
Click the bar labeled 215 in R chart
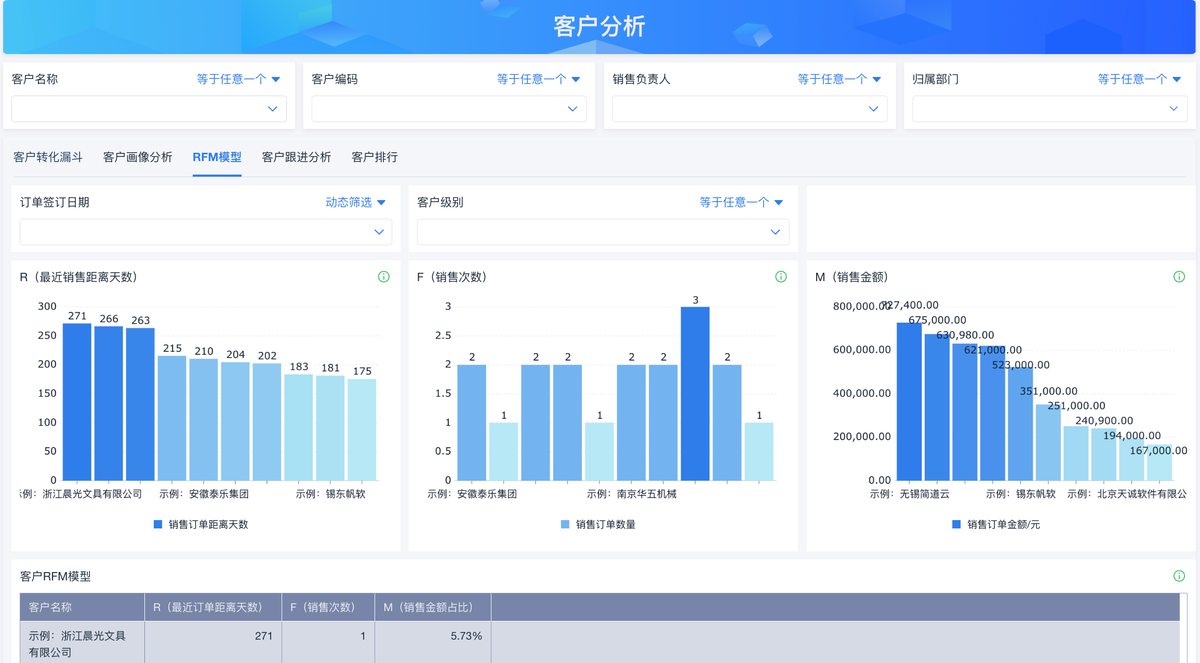click(172, 419)
